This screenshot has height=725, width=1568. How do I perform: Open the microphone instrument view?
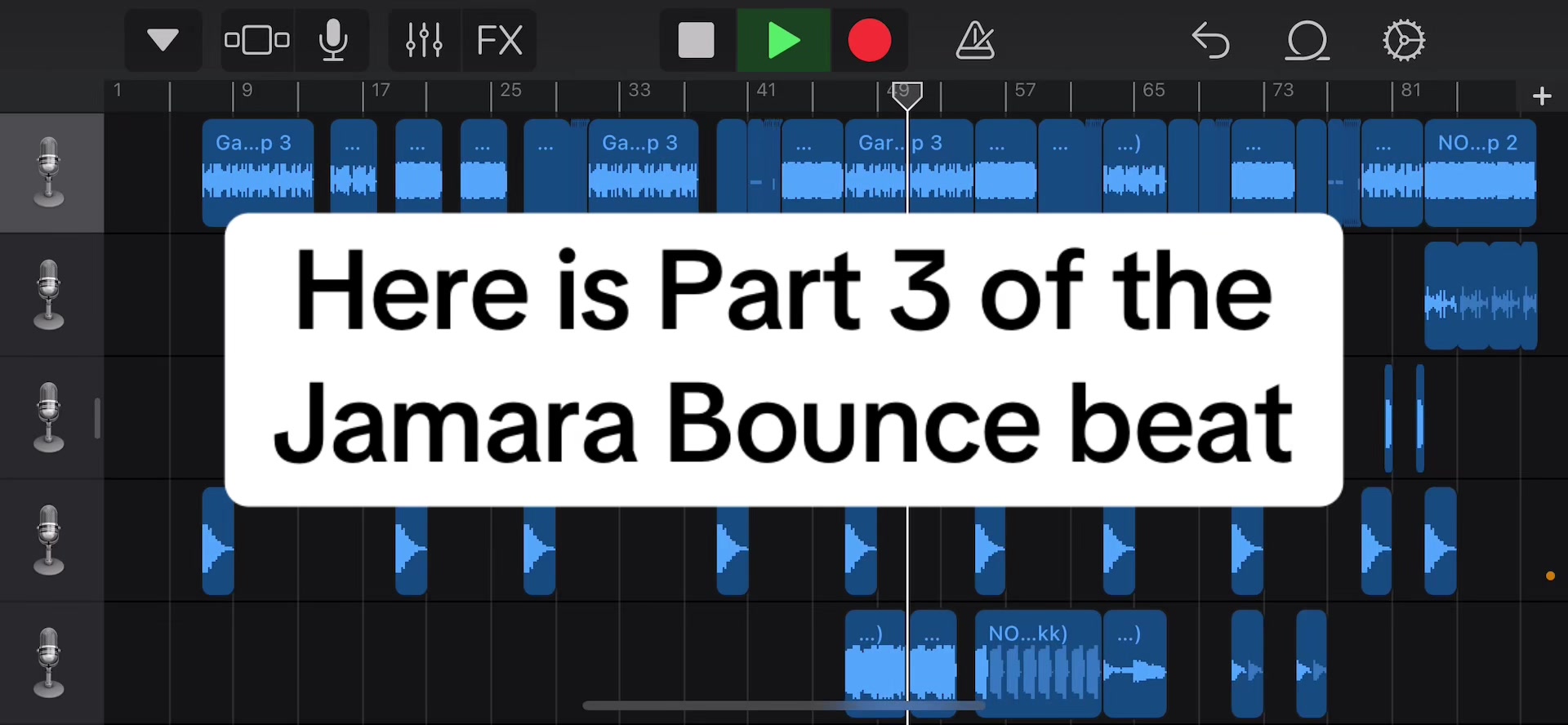click(332, 40)
